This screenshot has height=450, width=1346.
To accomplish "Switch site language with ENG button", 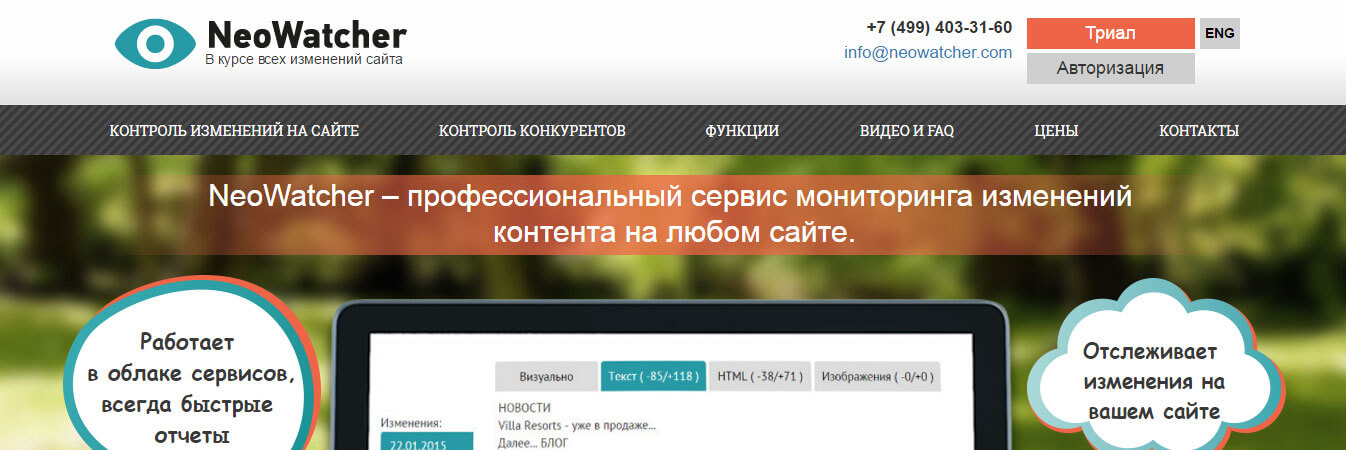I will pyautogui.click(x=1219, y=33).
